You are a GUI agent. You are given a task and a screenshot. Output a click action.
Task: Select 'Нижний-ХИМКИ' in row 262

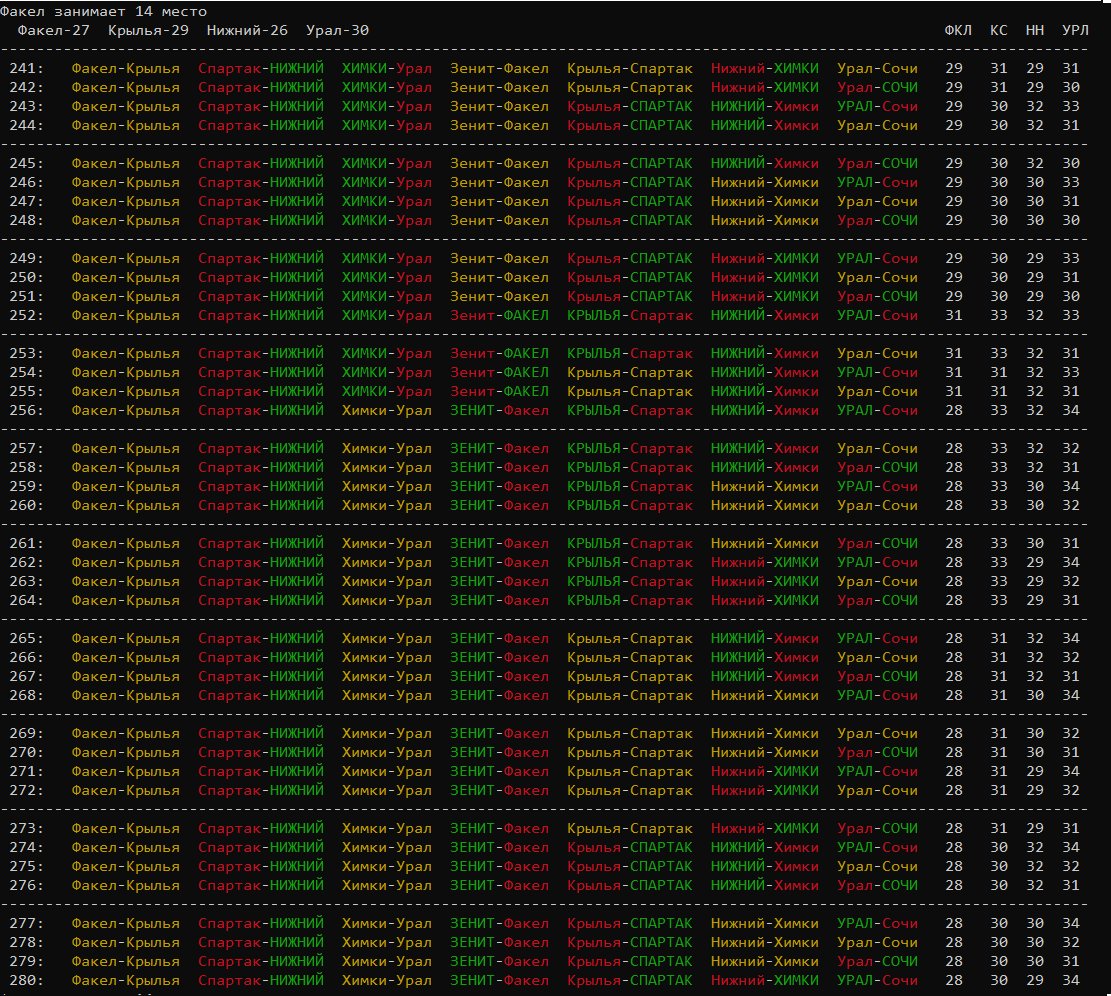coord(765,562)
